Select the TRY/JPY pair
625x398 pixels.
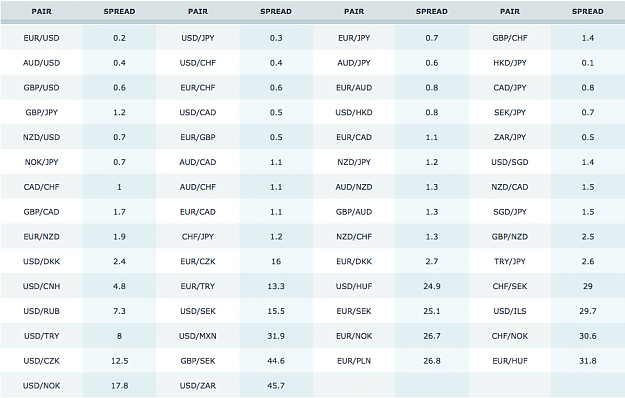510,261
